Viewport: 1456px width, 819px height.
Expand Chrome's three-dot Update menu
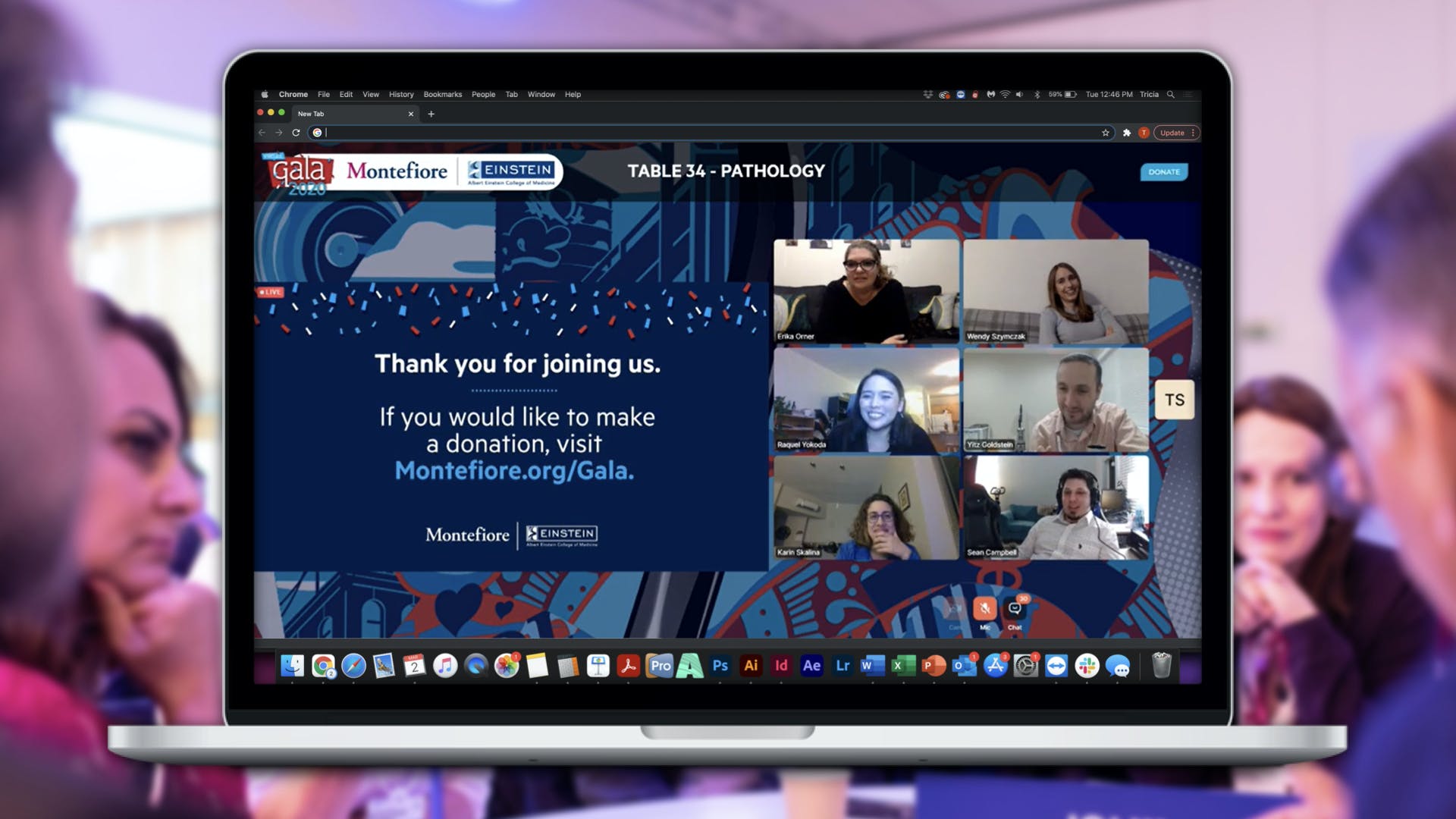[1193, 133]
